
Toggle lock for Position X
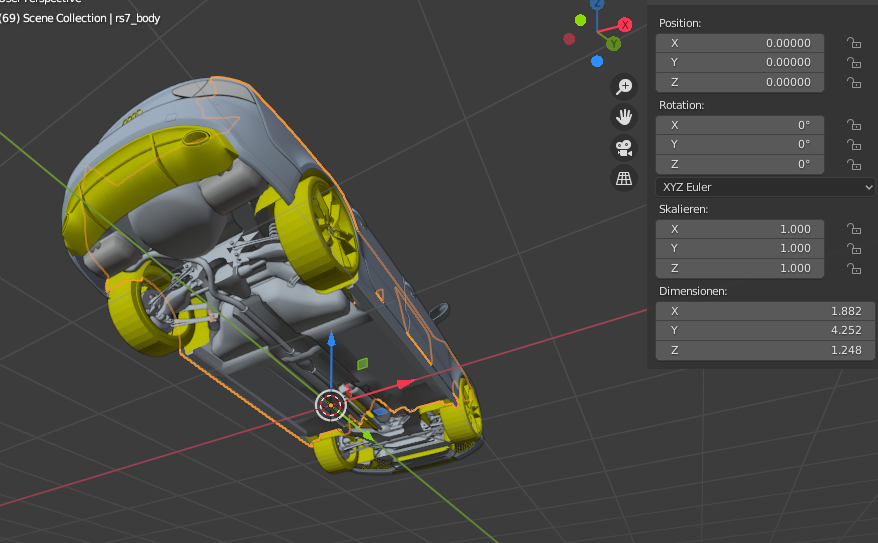[x=853, y=43]
